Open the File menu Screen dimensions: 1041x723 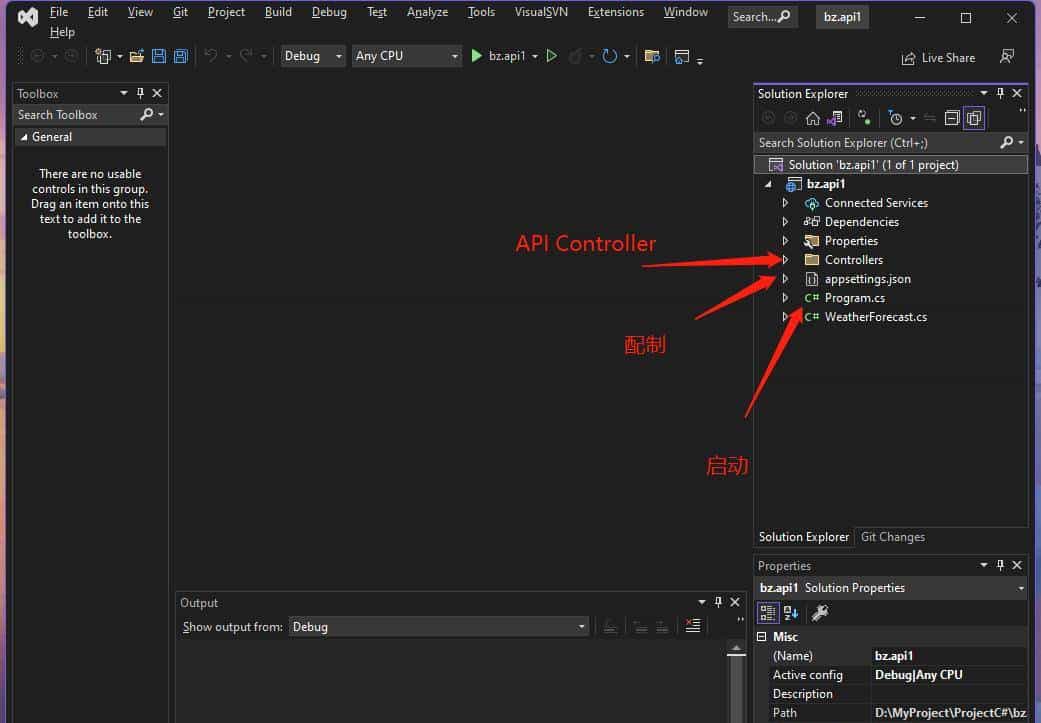coord(58,12)
